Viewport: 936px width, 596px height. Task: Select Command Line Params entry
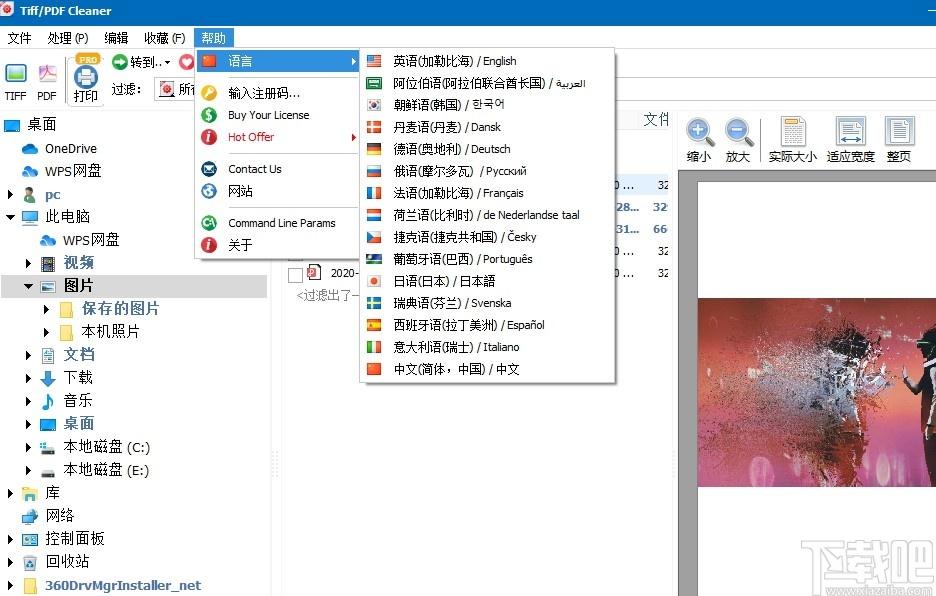[279, 223]
